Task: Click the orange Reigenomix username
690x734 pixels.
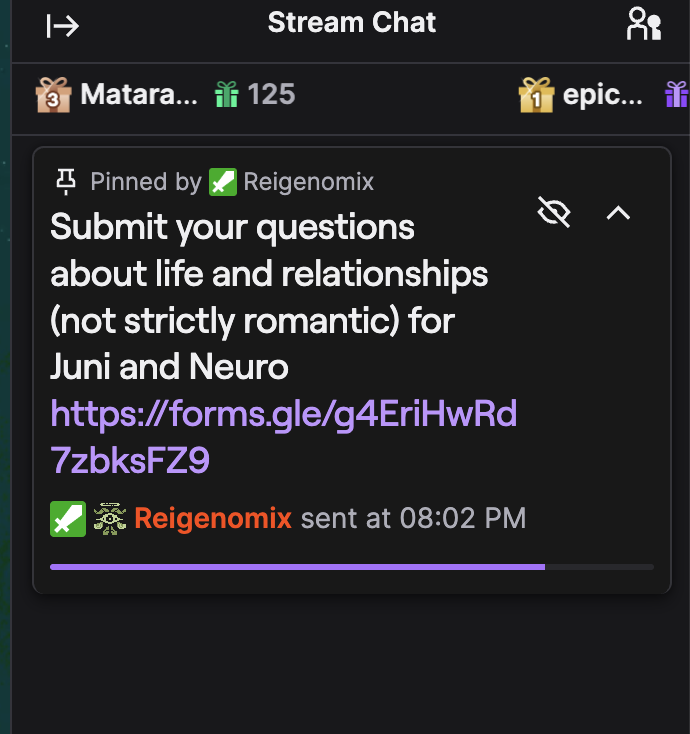Action: point(213,519)
